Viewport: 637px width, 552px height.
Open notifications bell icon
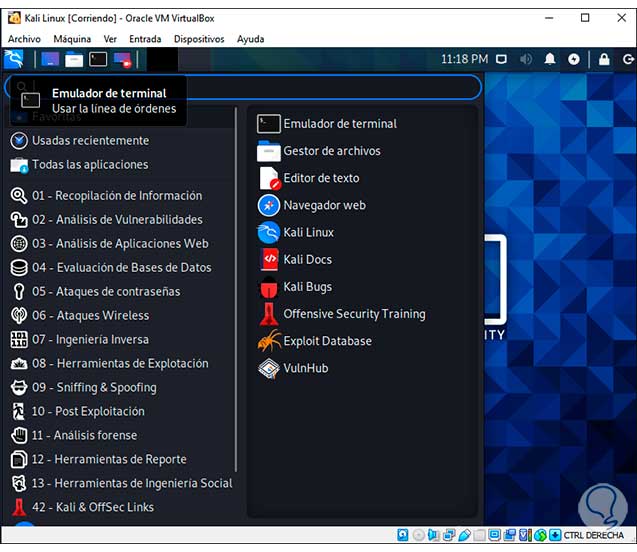click(550, 59)
